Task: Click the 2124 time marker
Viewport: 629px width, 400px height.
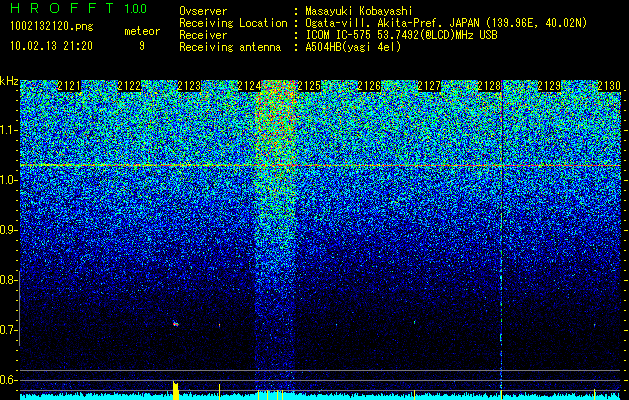Action: pyautogui.click(x=249, y=86)
